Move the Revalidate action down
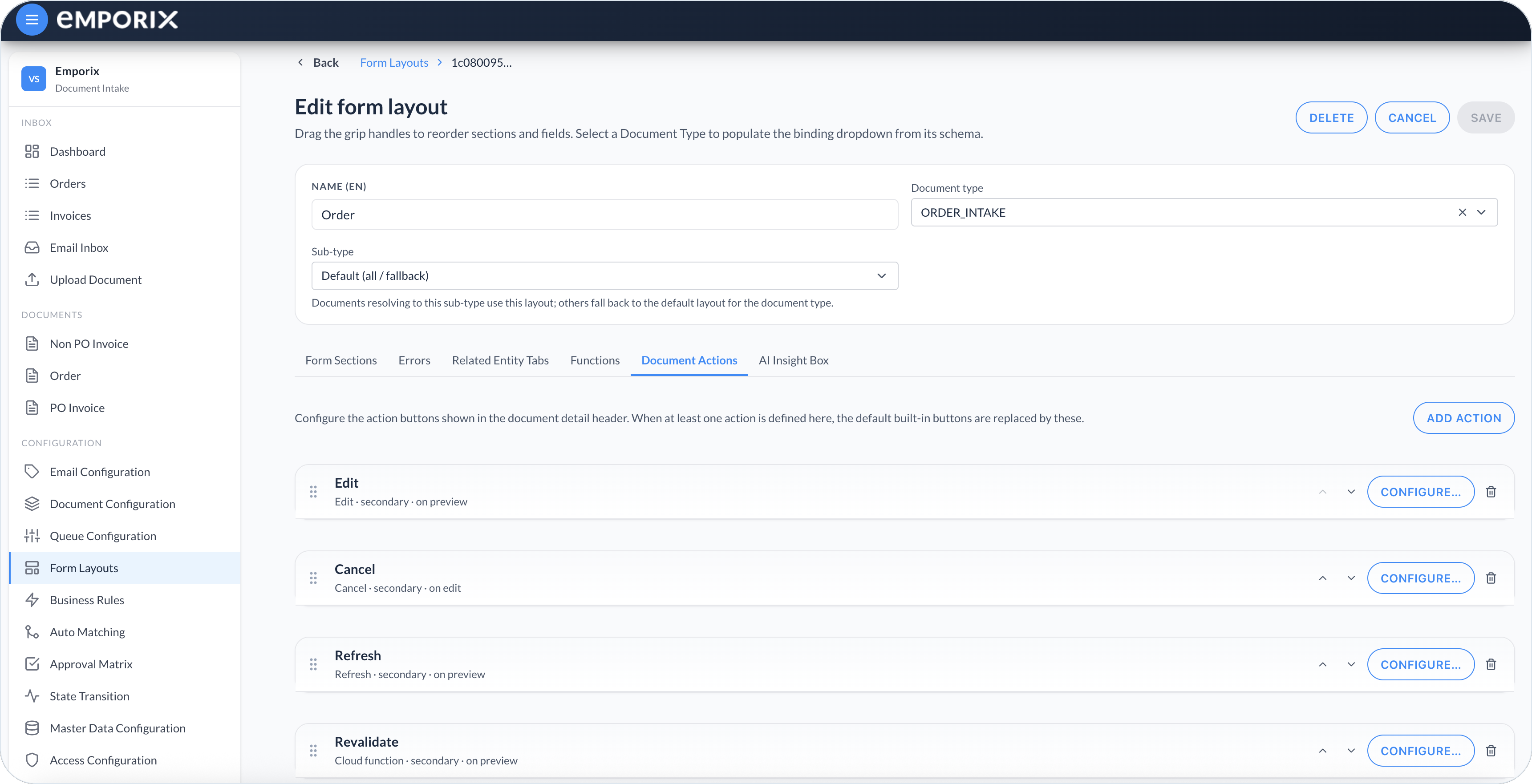This screenshot has height=784, width=1532. click(x=1351, y=751)
